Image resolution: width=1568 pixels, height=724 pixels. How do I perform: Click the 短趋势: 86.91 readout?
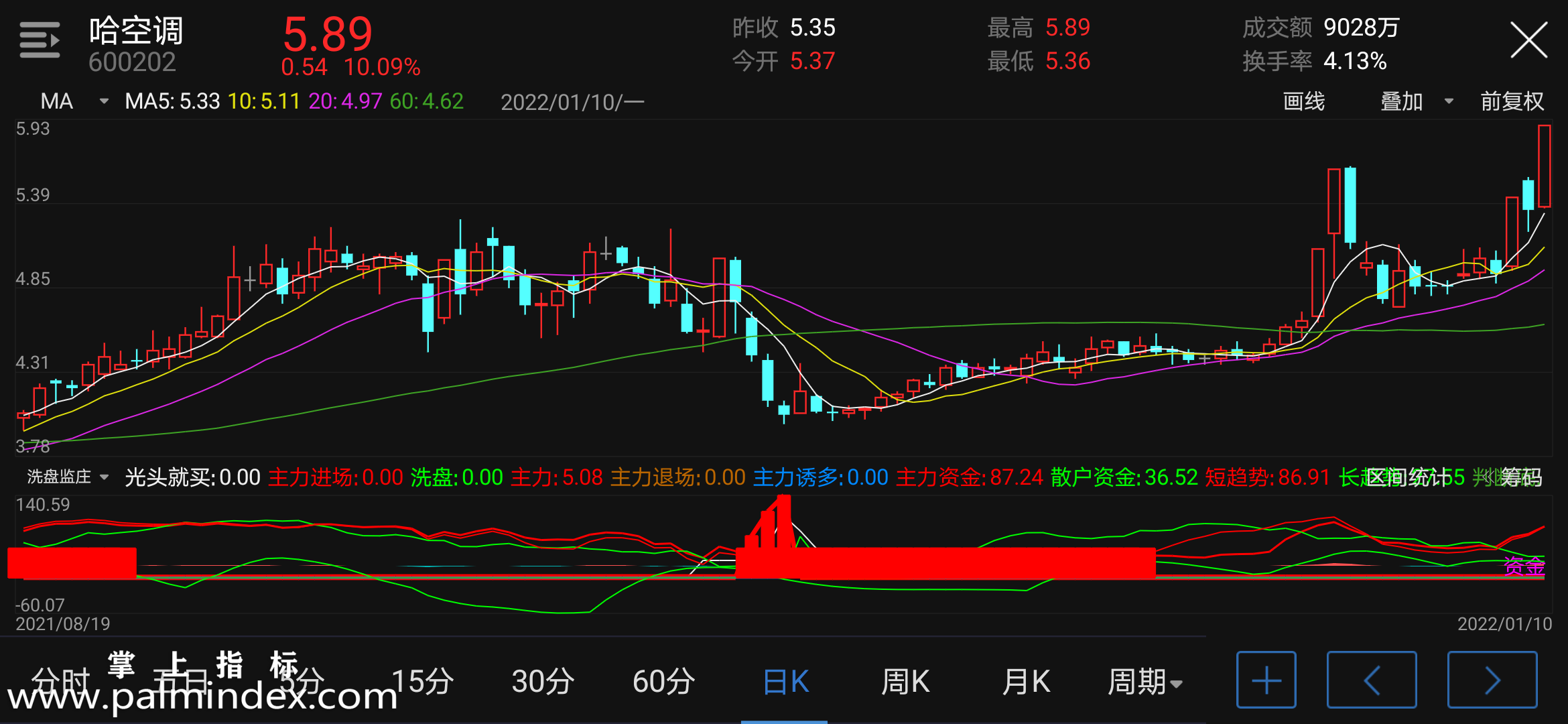[1268, 477]
